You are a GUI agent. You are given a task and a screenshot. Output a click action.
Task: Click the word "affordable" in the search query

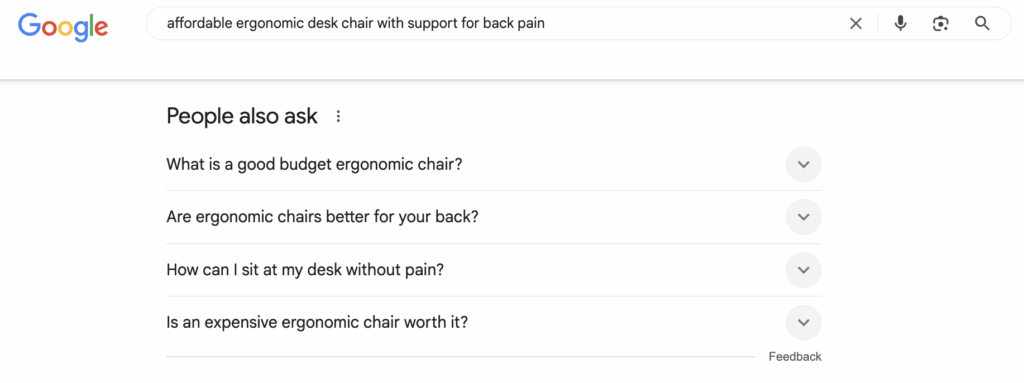tap(193, 24)
